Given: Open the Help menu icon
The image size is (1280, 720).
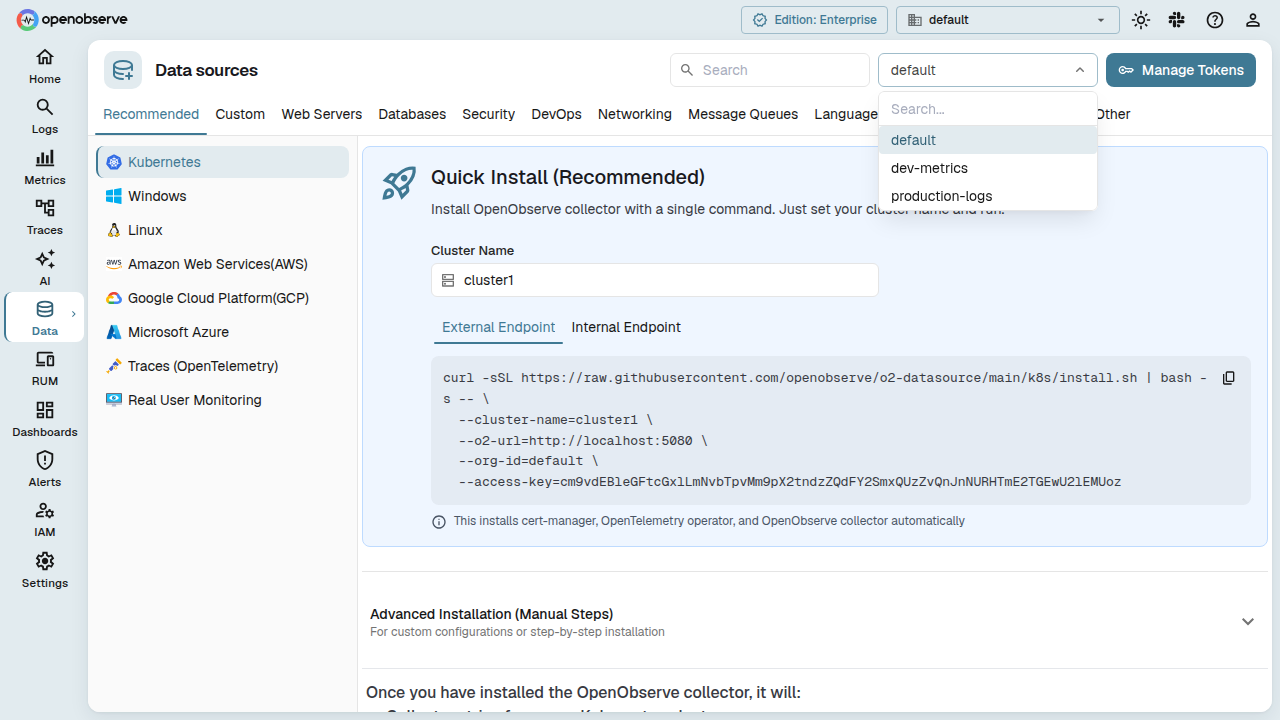Looking at the screenshot, I should (1215, 20).
